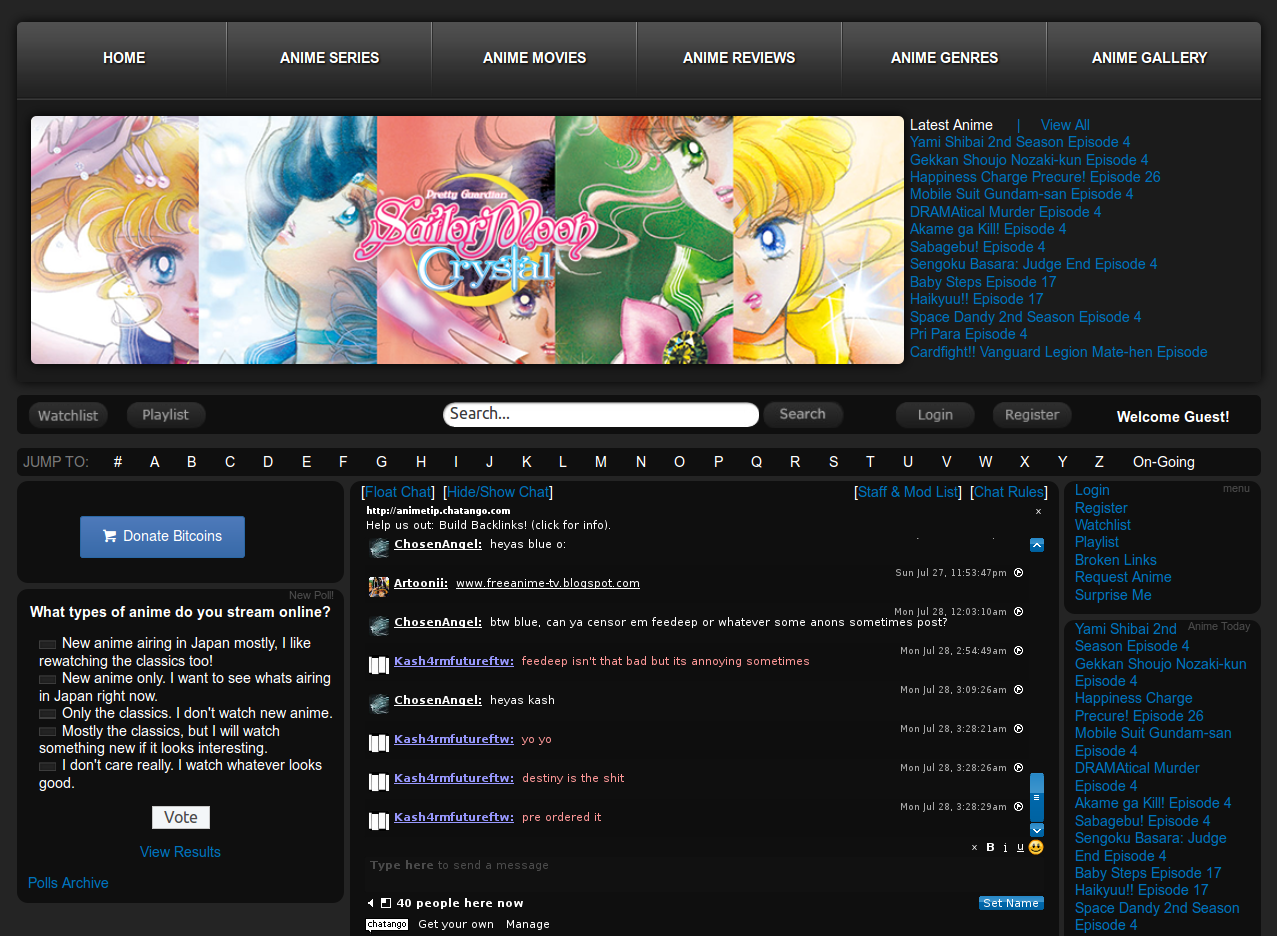Click the Set Name button in chat
1277x936 pixels.
pyautogui.click(x=1011, y=903)
